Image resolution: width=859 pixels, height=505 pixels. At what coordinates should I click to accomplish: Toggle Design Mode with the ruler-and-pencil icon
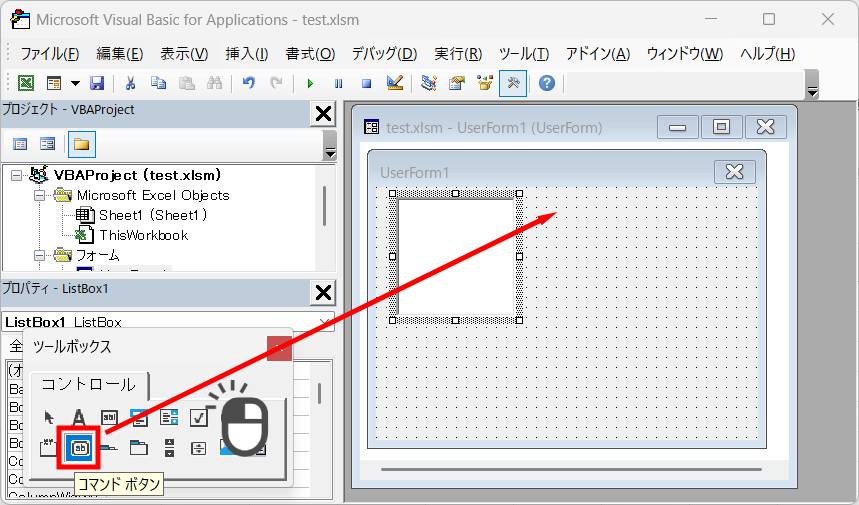[394, 83]
